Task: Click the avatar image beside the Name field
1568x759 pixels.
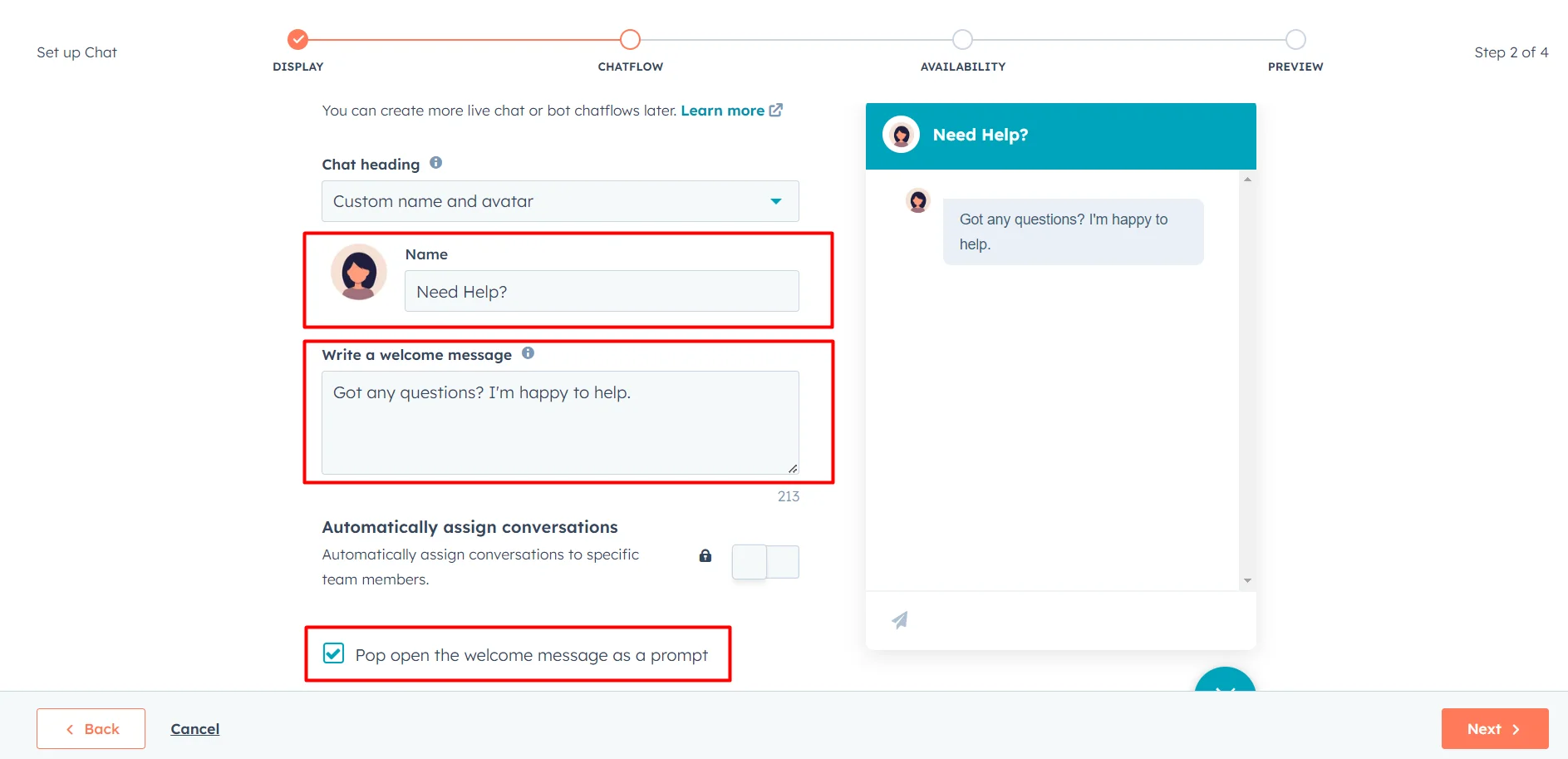Action: pos(358,271)
